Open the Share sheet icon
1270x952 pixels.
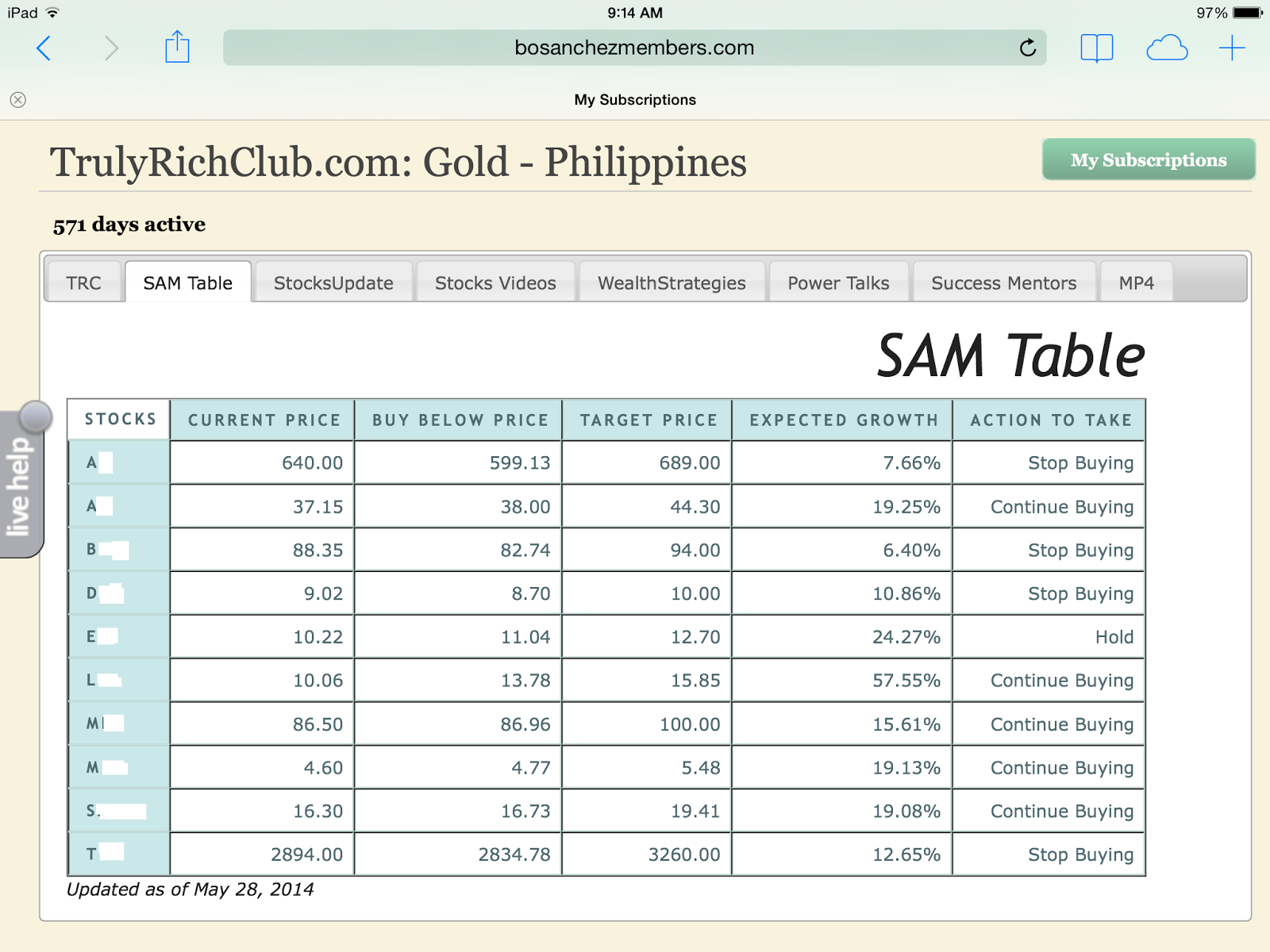177,47
